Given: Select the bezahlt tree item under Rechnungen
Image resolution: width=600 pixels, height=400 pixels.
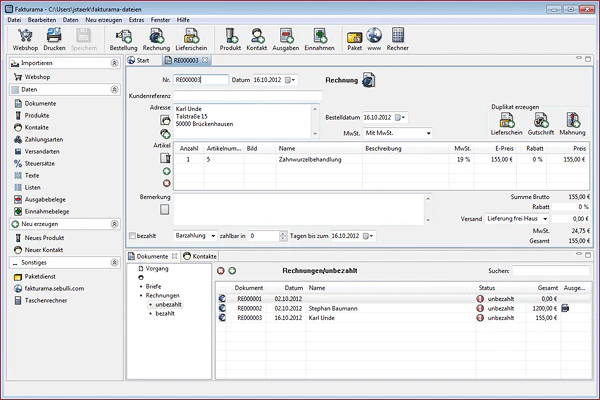Looking at the screenshot, I should pos(165,313).
